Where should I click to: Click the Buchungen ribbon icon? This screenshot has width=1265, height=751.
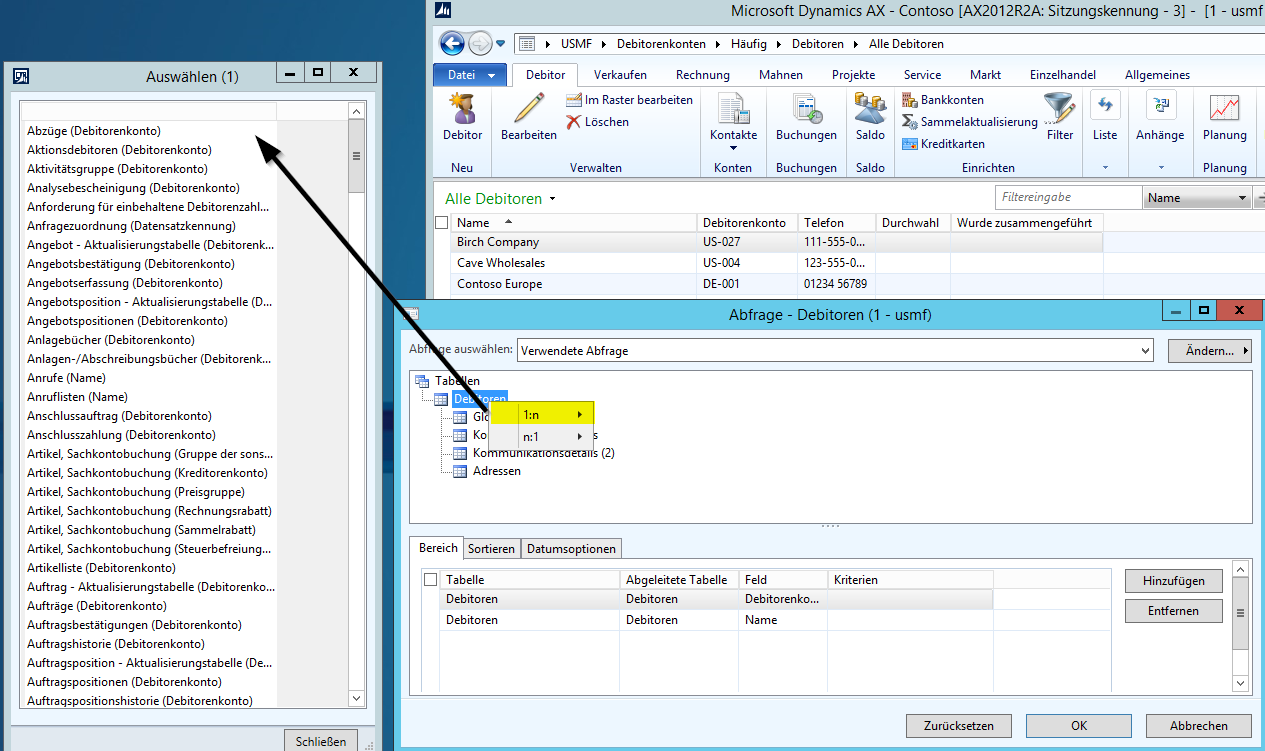[x=805, y=108]
